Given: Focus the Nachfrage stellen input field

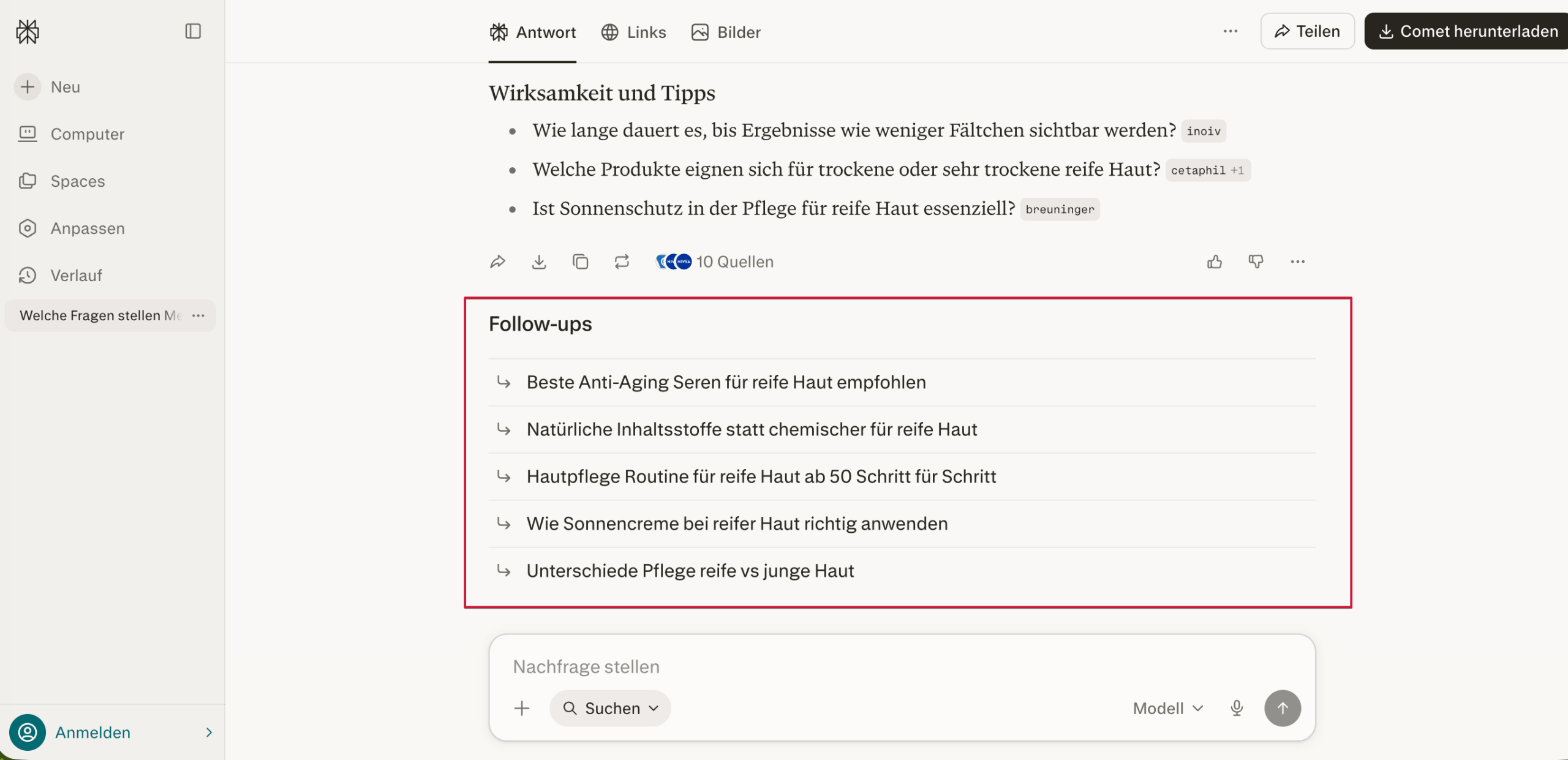Looking at the screenshot, I should tap(902, 666).
